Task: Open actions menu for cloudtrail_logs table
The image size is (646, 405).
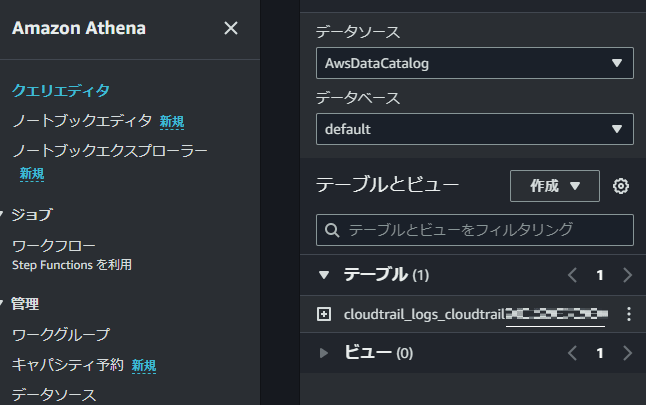Action: 629,314
